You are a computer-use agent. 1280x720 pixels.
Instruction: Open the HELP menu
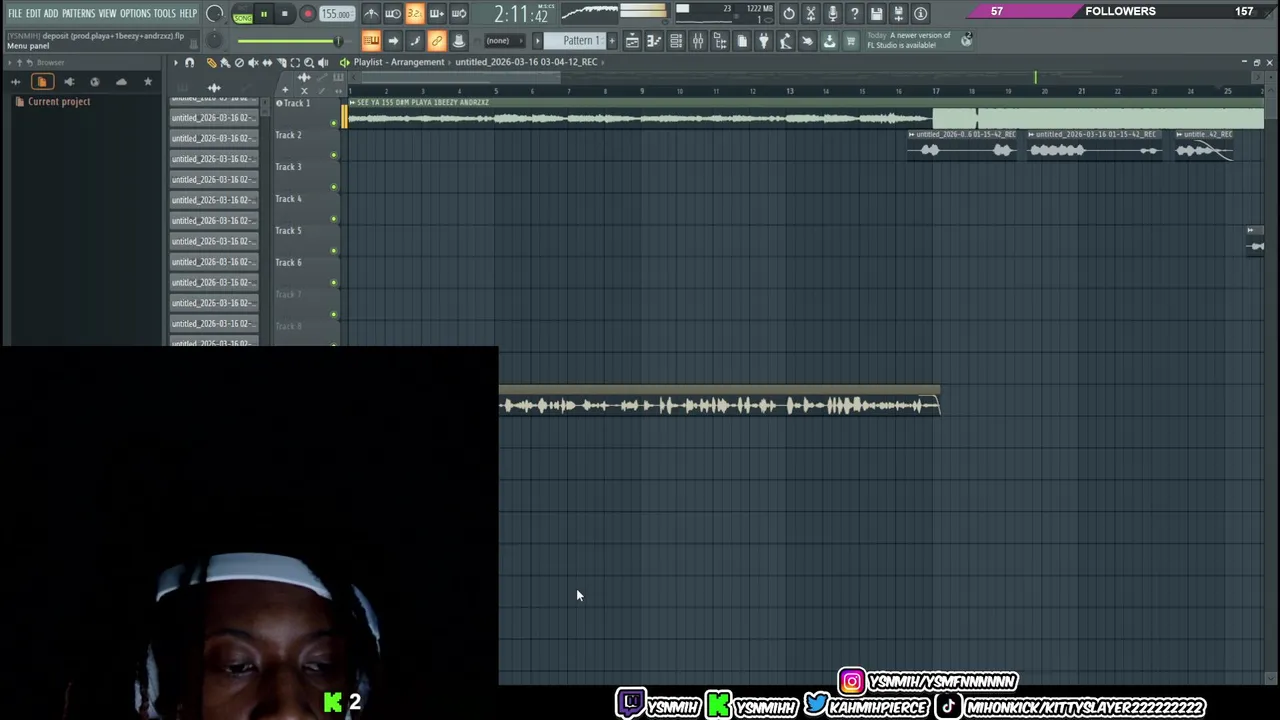(188, 13)
